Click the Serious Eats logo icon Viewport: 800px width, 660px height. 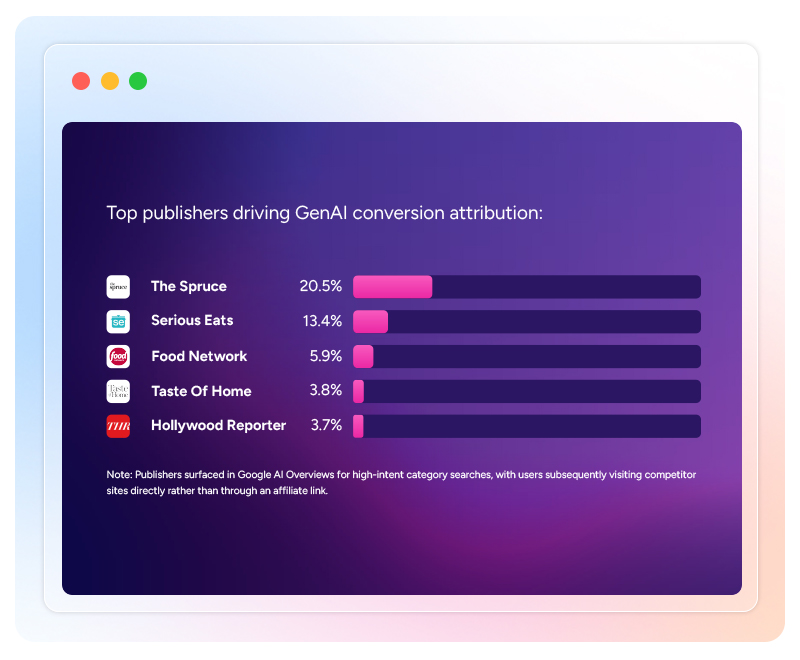(118, 322)
